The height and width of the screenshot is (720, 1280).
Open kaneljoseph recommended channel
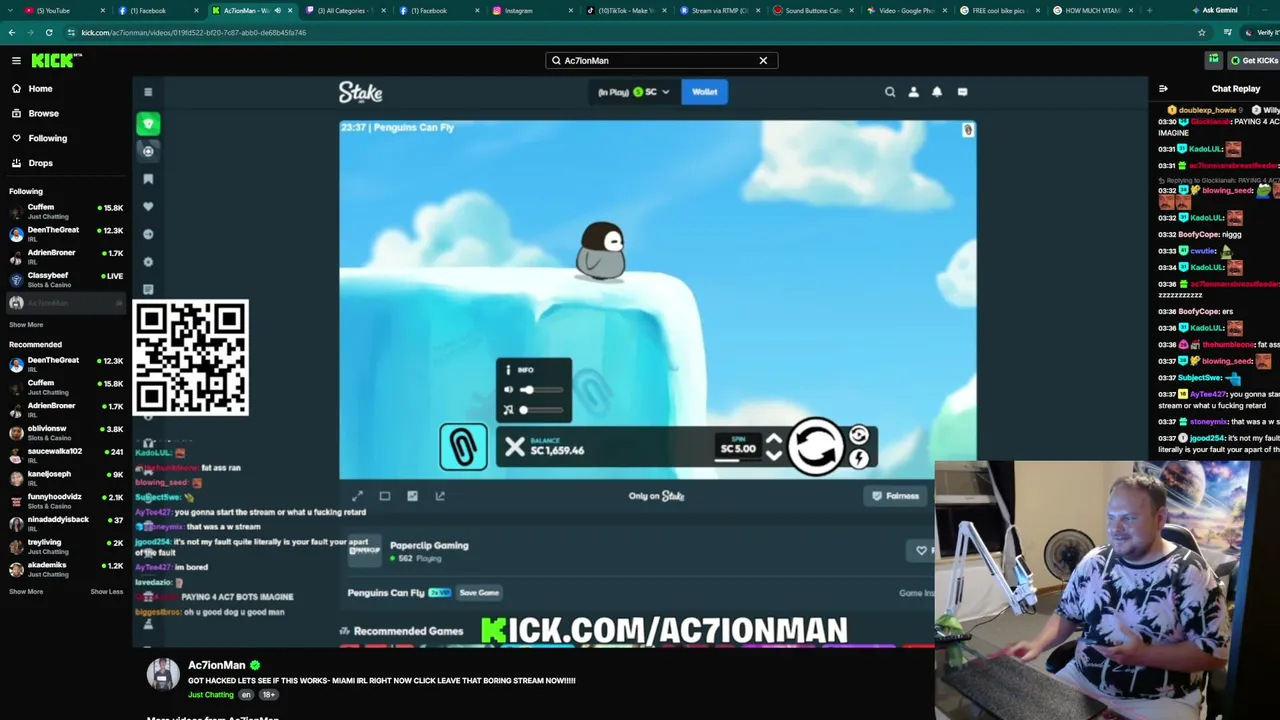(66, 478)
